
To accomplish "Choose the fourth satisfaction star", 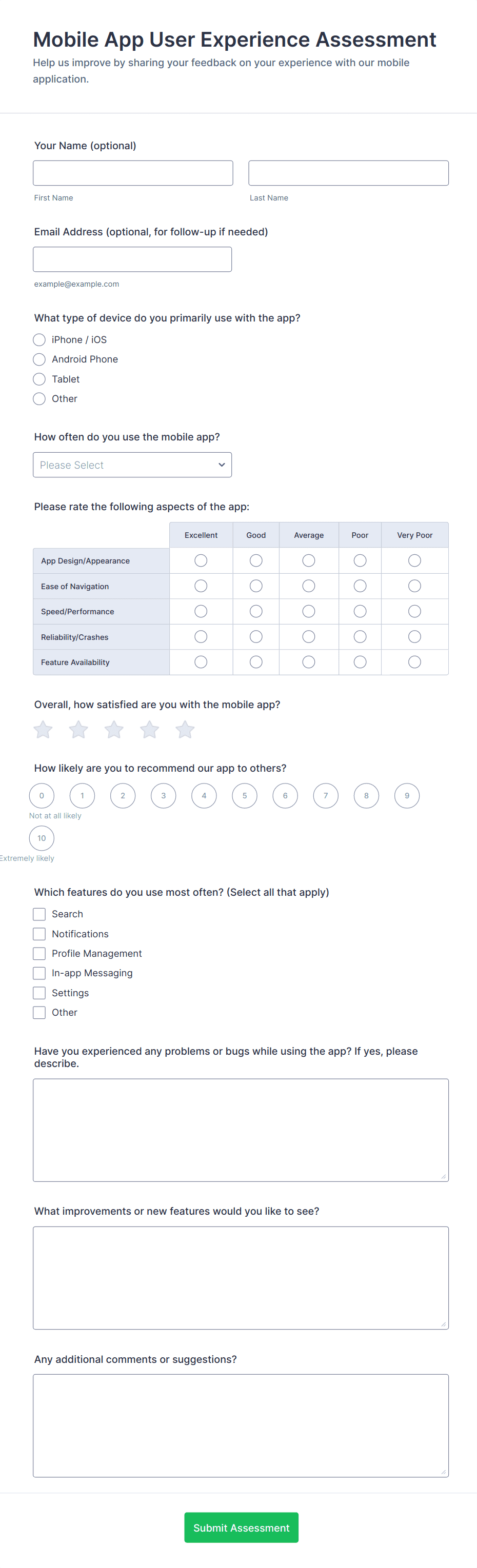I will 149,730.
